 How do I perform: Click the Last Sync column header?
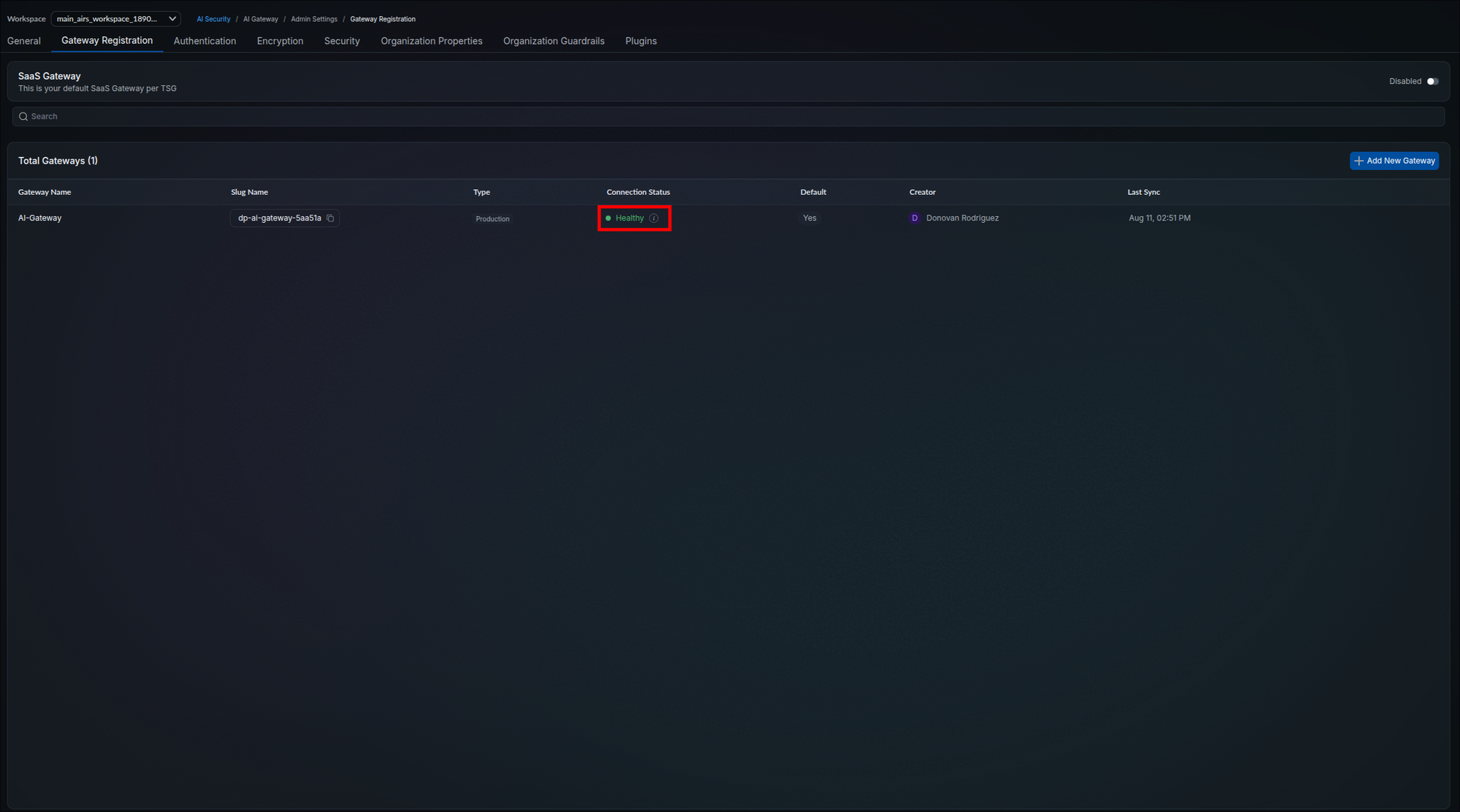coord(1144,192)
